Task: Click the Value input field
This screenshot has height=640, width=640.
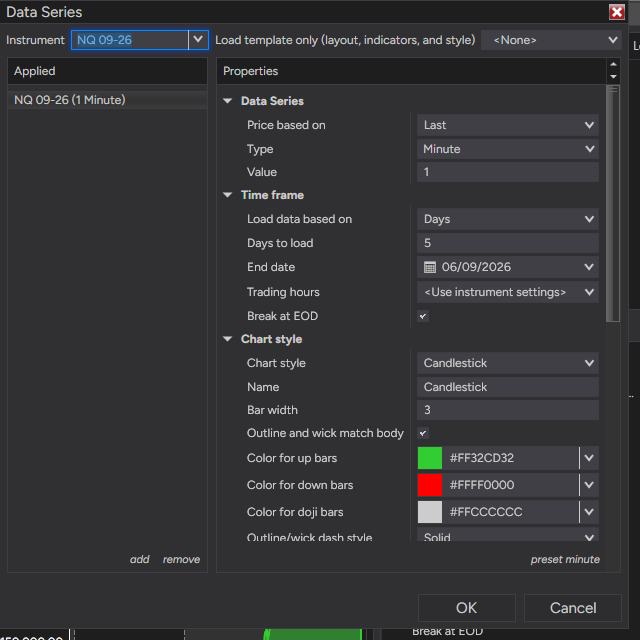Action: tap(507, 172)
